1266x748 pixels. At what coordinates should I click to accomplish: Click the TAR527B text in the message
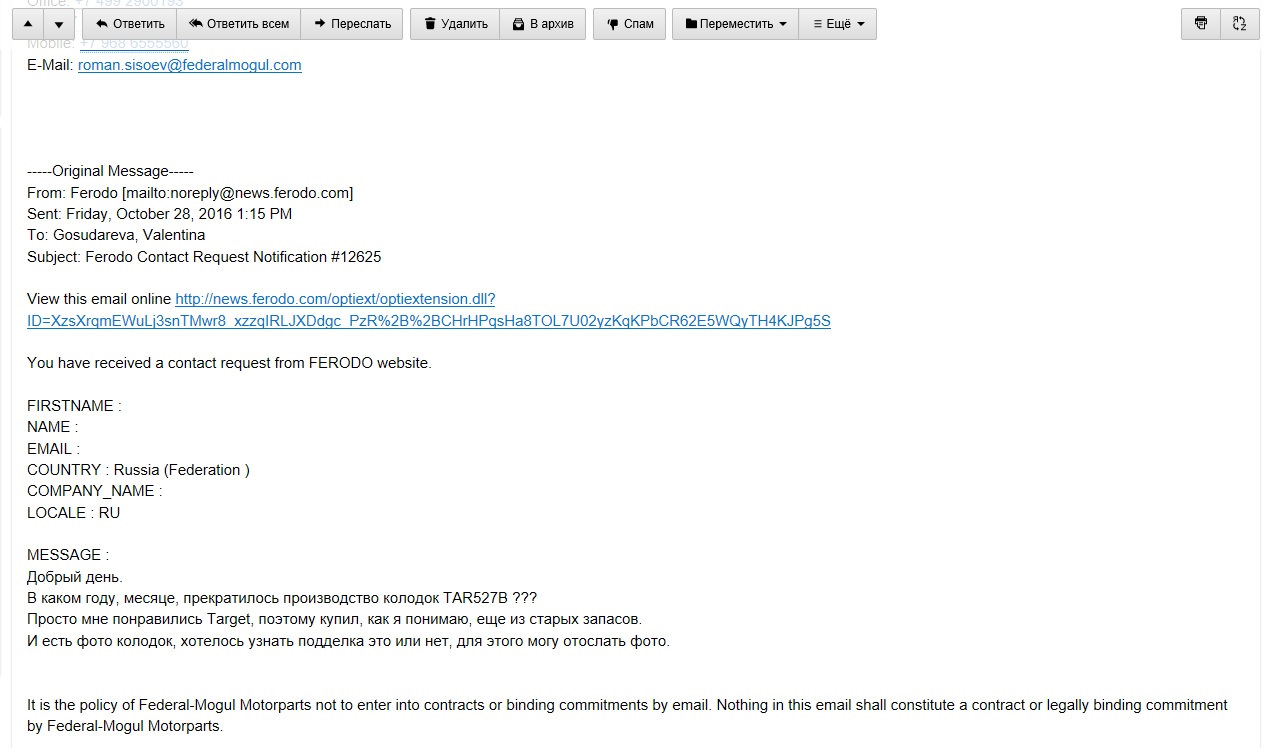pos(474,598)
